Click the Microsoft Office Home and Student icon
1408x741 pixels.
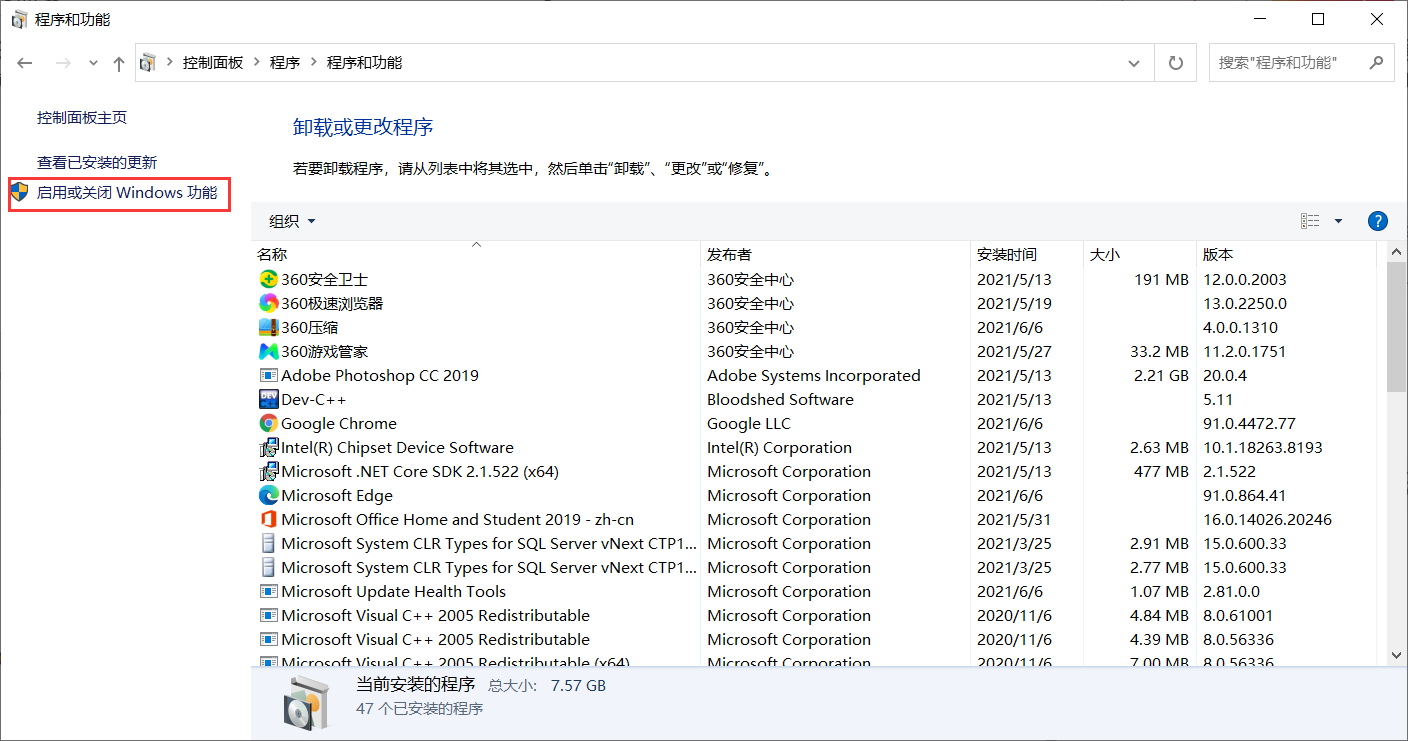click(268, 519)
